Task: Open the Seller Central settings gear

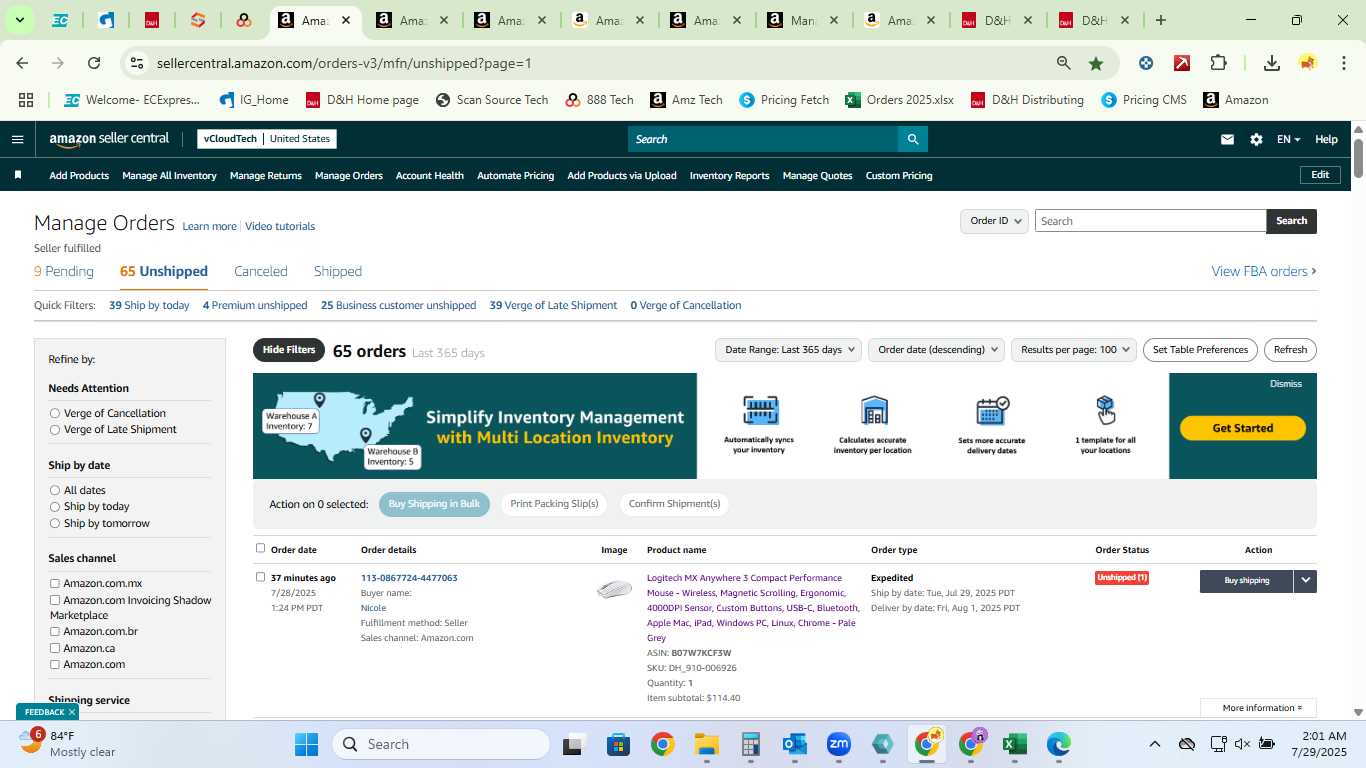Action: pos(1256,140)
